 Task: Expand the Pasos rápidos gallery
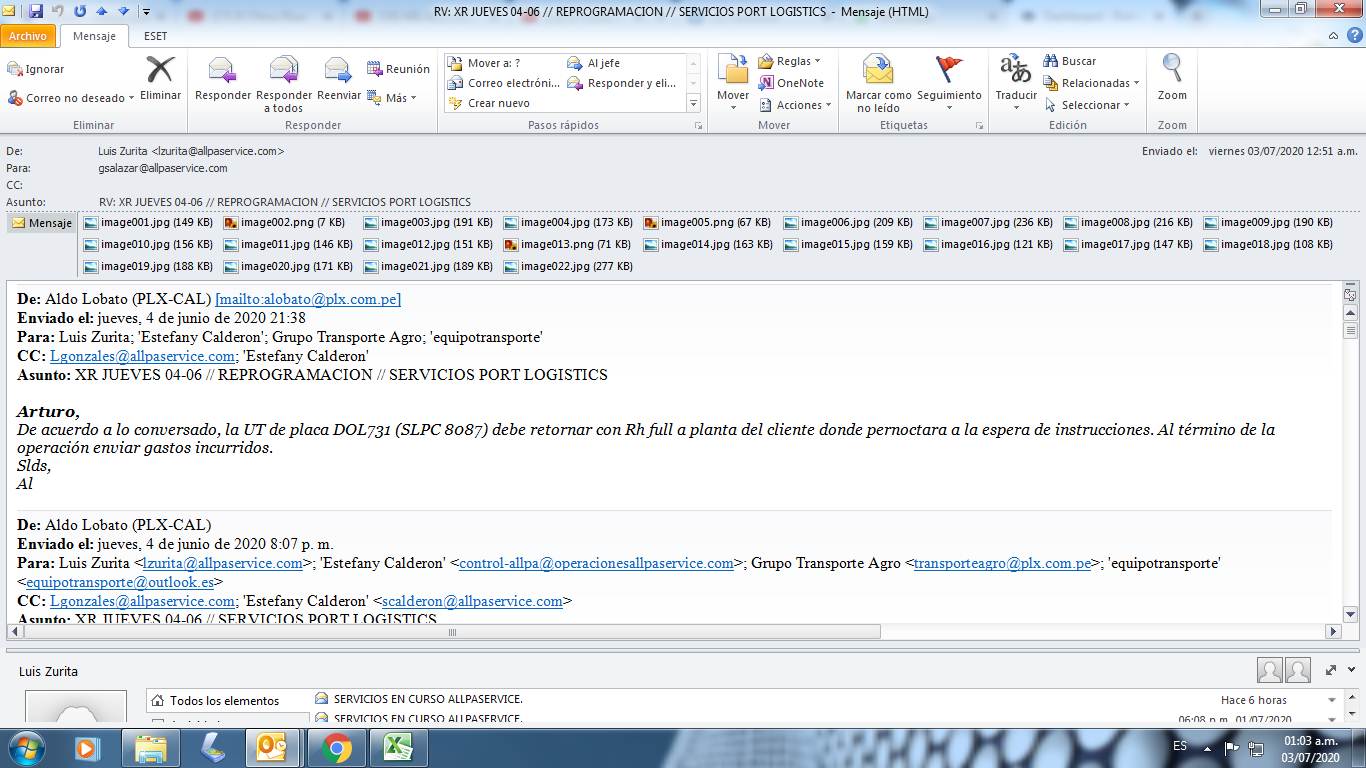click(693, 103)
